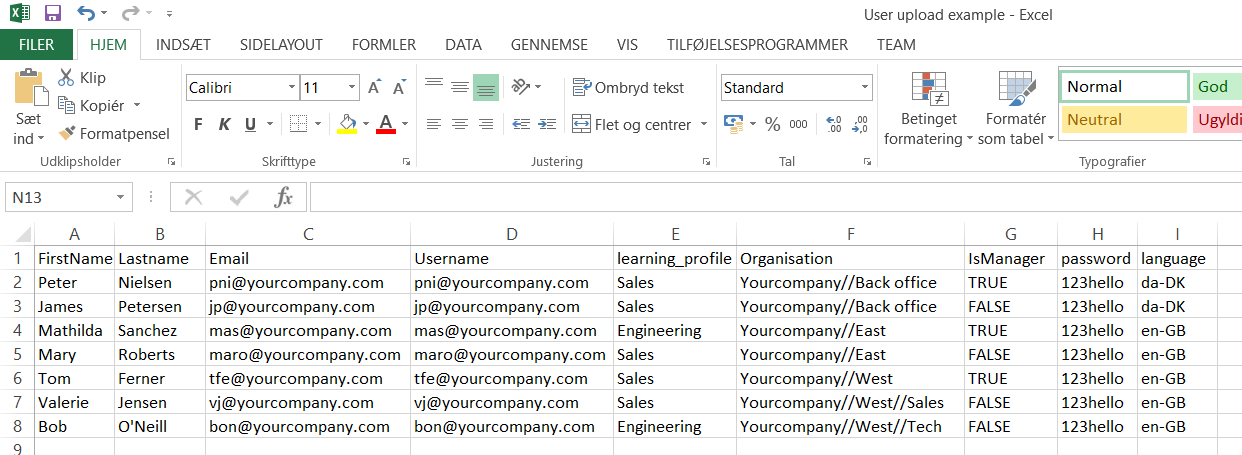This screenshot has width=1242, height=455.
Task: Open the INDSÆT ribbon tab
Action: pyautogui.click(x=183, y=45)
